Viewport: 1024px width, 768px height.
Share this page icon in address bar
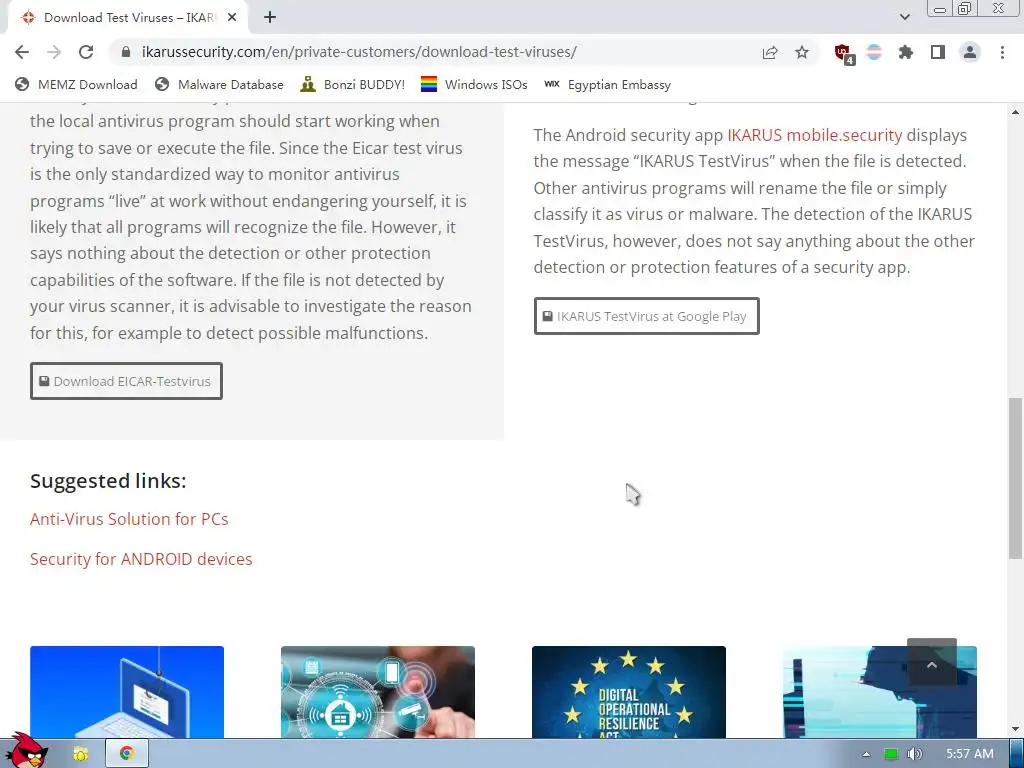[770, 52]
